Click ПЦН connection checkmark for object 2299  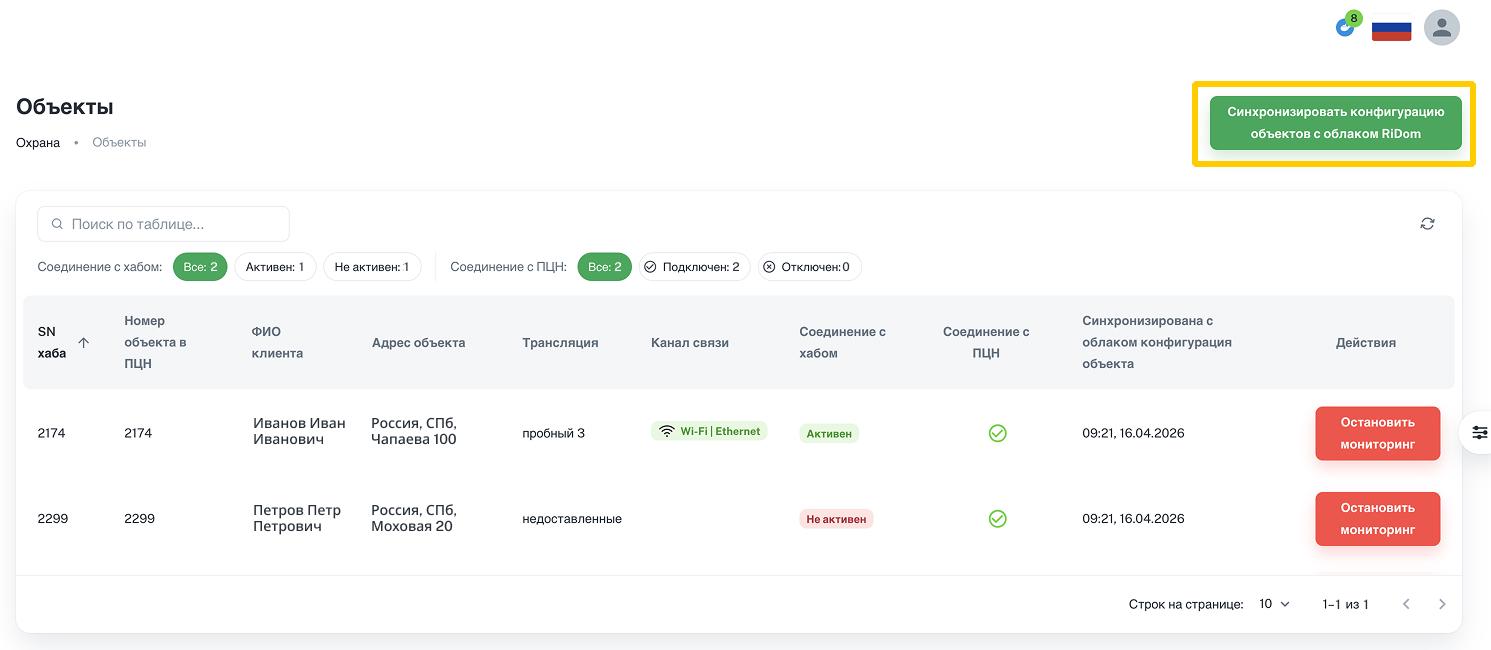pos(997,519)
